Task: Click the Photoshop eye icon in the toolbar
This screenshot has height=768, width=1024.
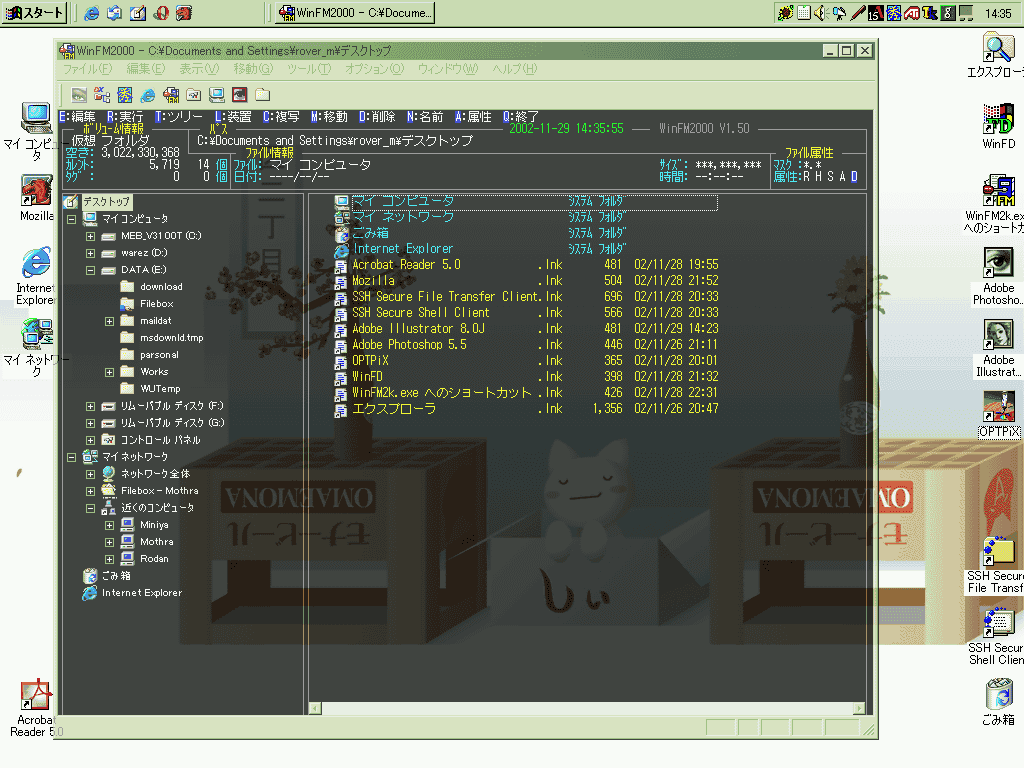Action: [x=240, y=95]
